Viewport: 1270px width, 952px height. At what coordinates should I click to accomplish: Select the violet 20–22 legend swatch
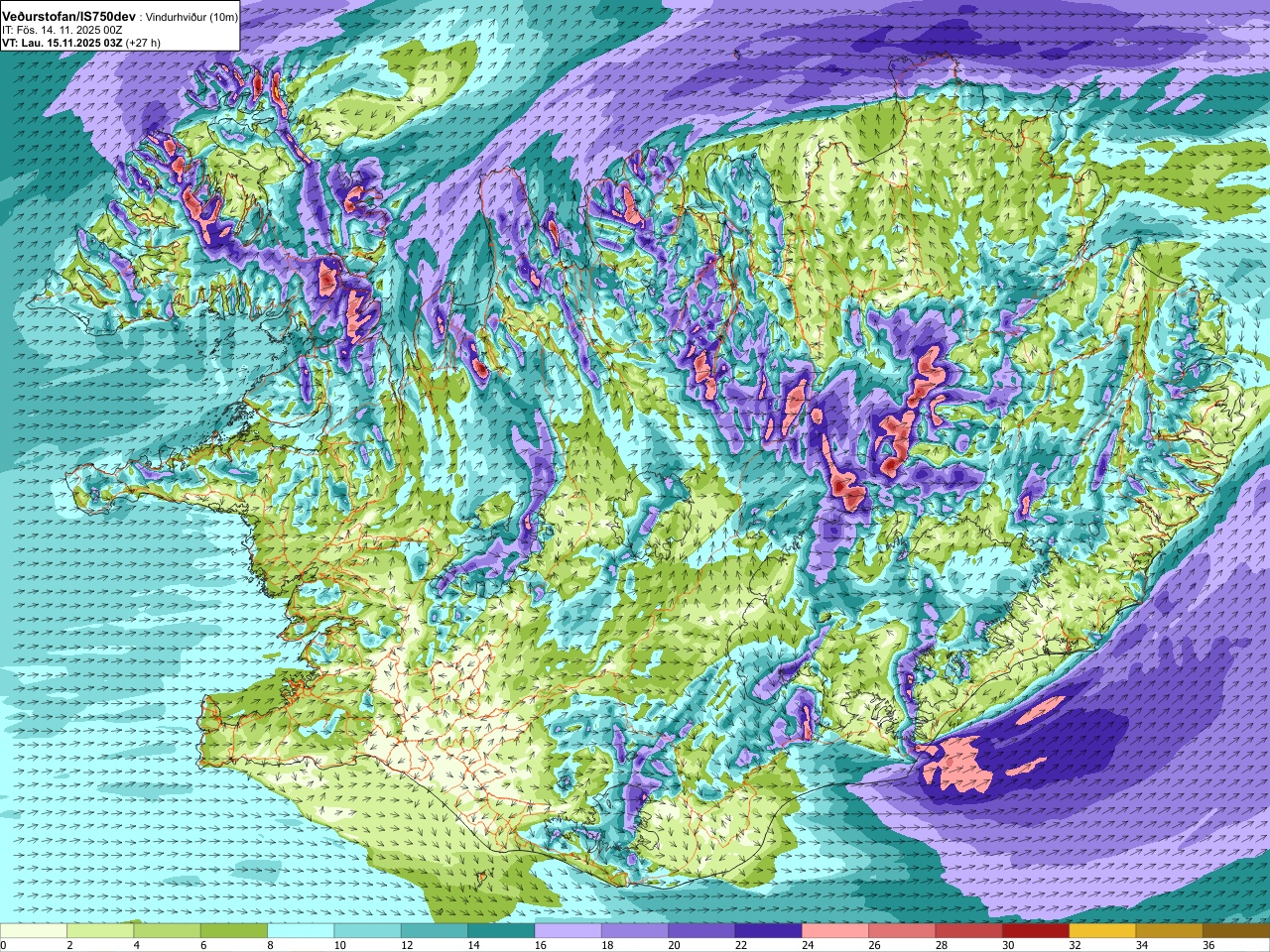pos(701,931)
